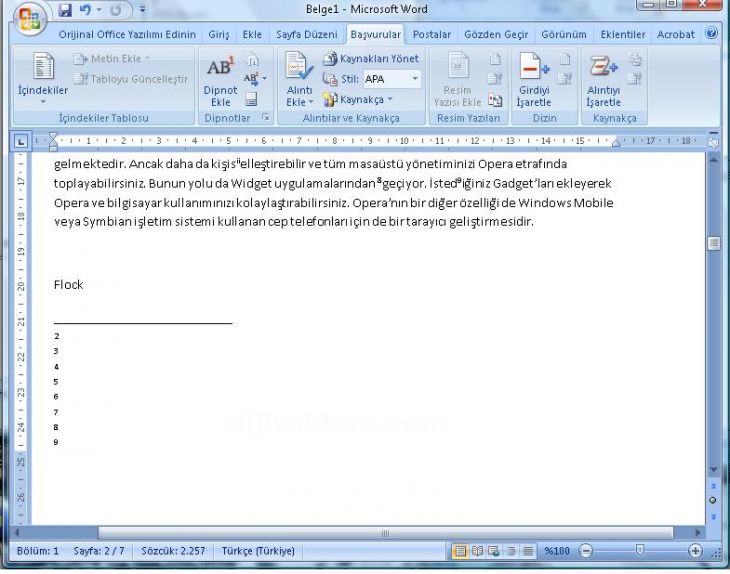730x574 pixels.
Task: Open Alıntı Ekle citation menu
Action: (299, 80)
